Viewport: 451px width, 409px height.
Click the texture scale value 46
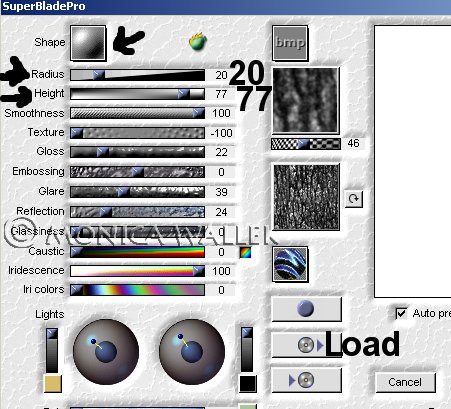point(353,144)
